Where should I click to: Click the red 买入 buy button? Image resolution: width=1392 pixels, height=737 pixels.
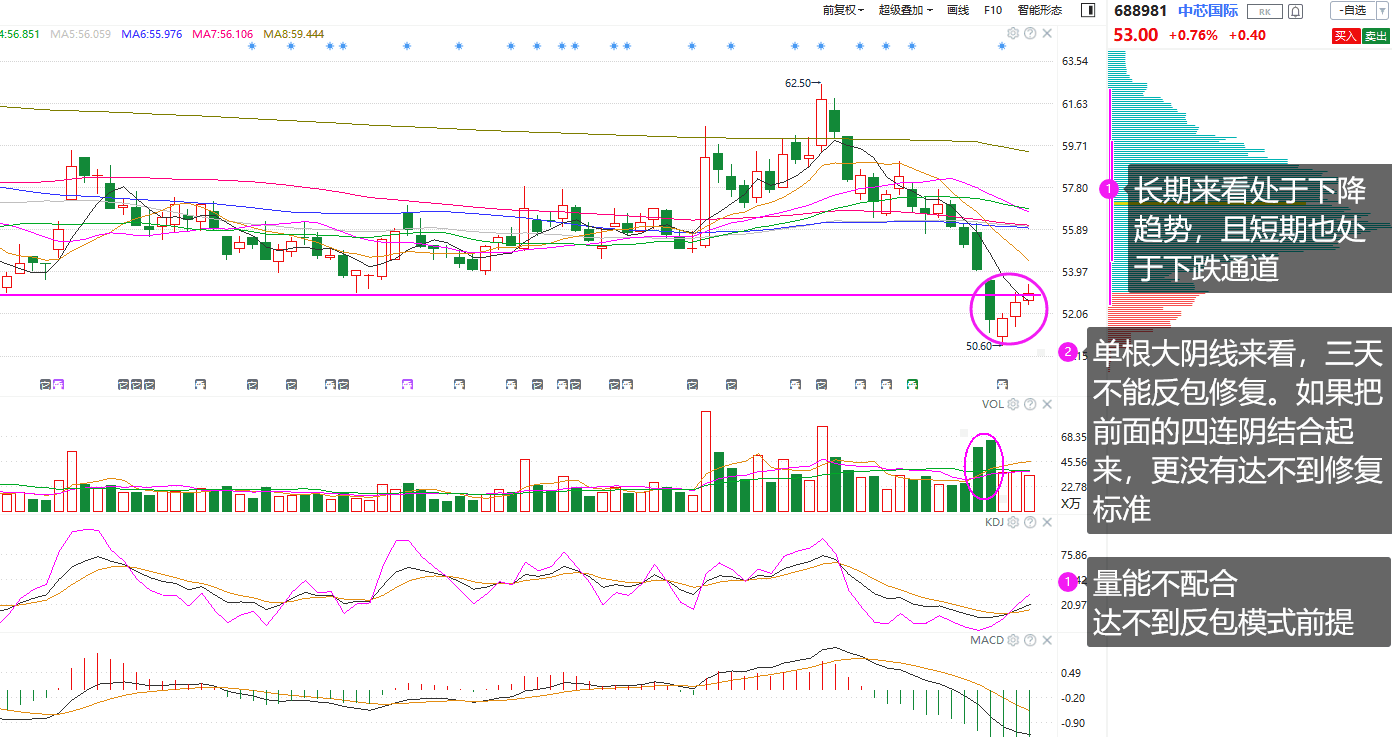[1345, 35]
